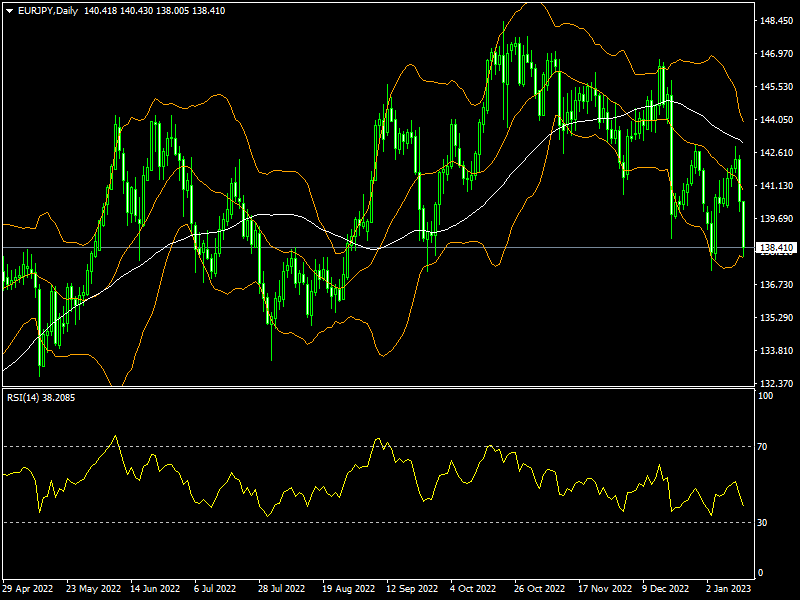Click the 145.530 price scale label
The width and height of the screenshot is (800, 600).
point(777,87)
